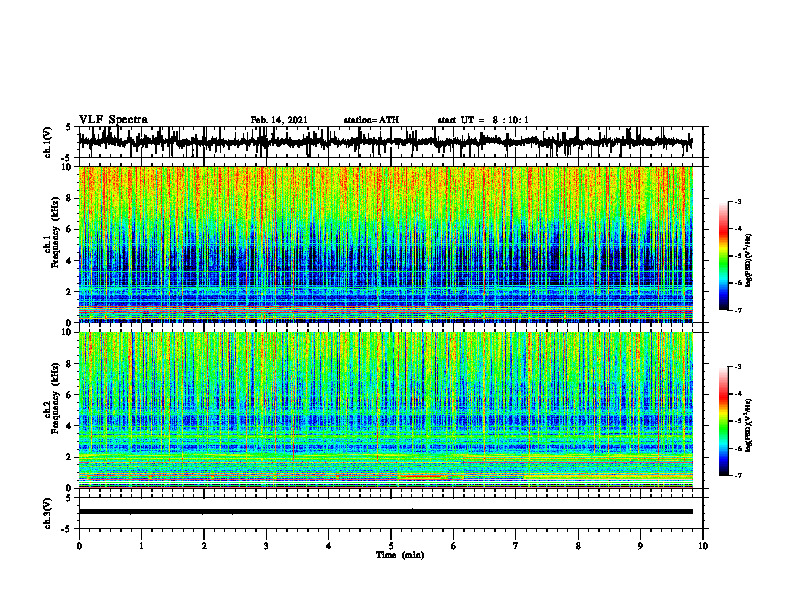Click the "ch.2 Frequency (kHz)" axis label
The width and height of the screenshot is (792, 612).
click(x=51, y=398)
